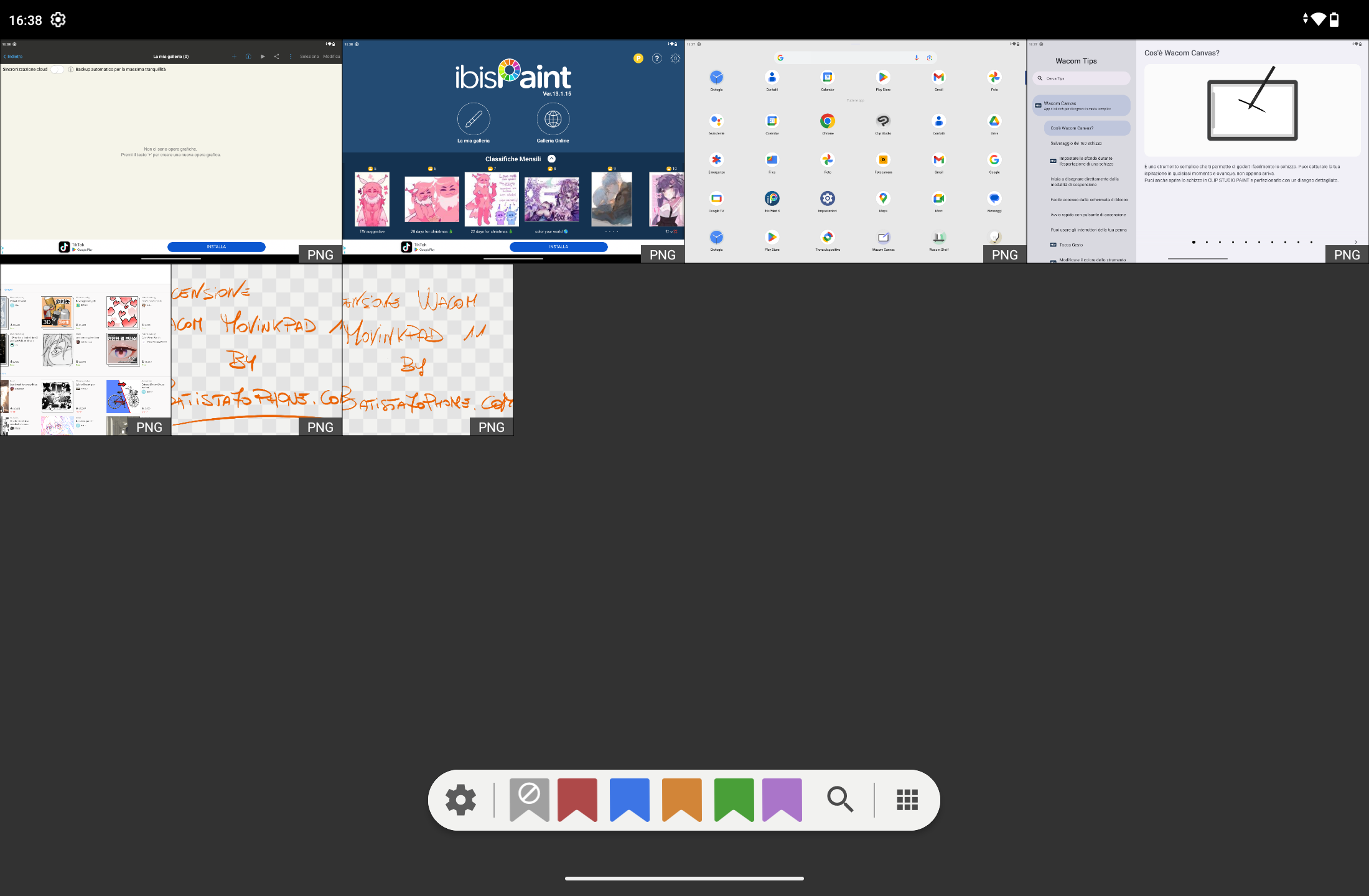Image resolution: width=1369 pixels, height=896 pixels.
Task: Open the Wacom Tips screenshot thumbnail
Action: [1198, 151]
